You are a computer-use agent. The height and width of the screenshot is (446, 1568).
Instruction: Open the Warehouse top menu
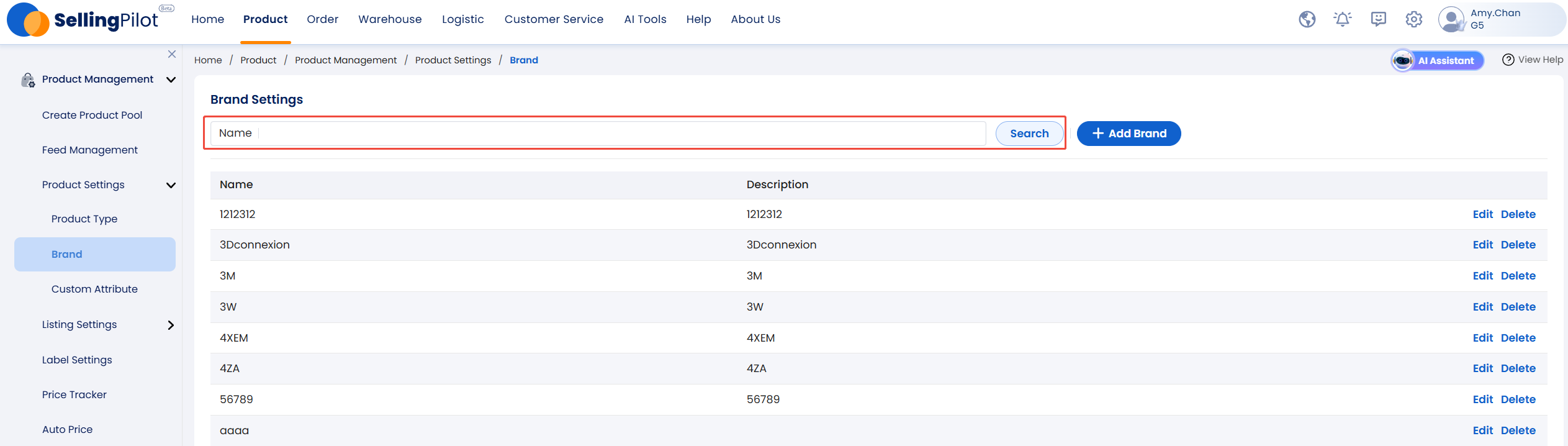[x=390, y=19]
